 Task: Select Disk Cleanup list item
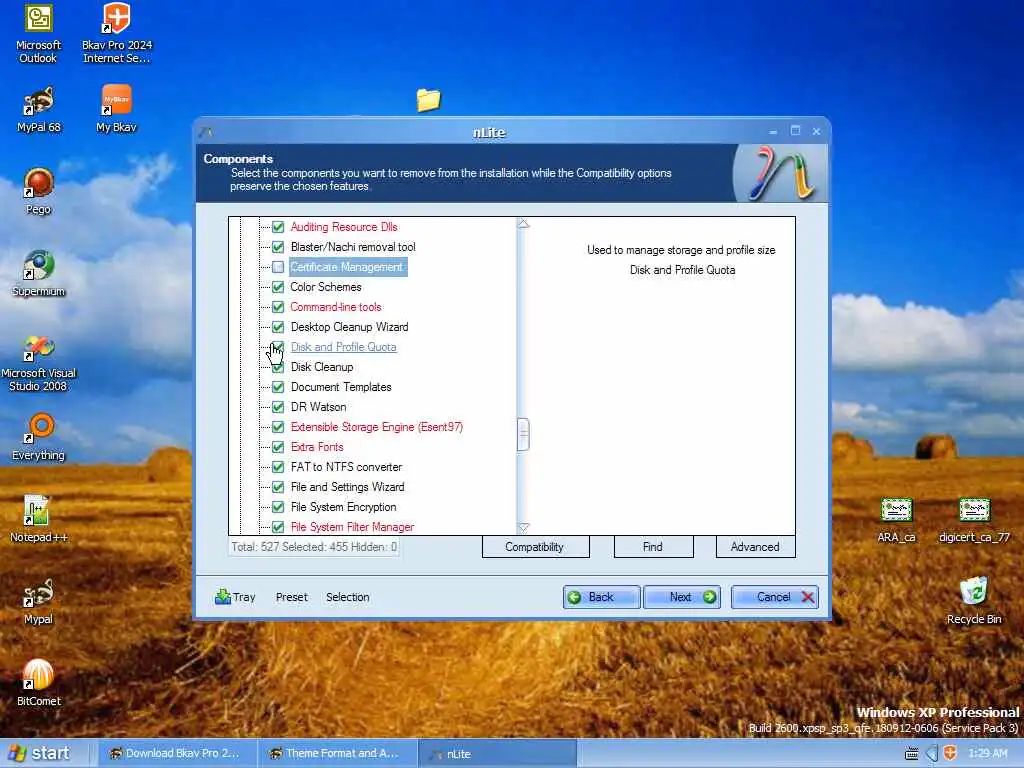(322, 367)
